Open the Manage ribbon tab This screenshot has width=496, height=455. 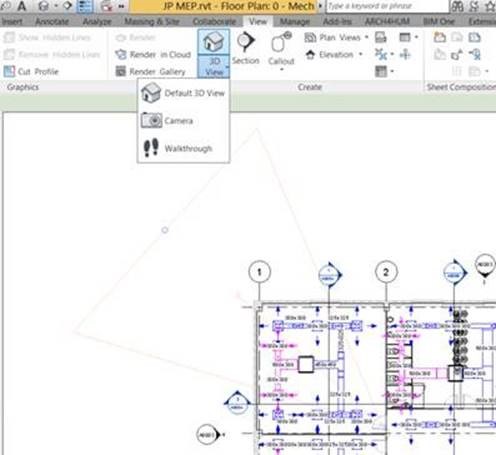[295, 22]
